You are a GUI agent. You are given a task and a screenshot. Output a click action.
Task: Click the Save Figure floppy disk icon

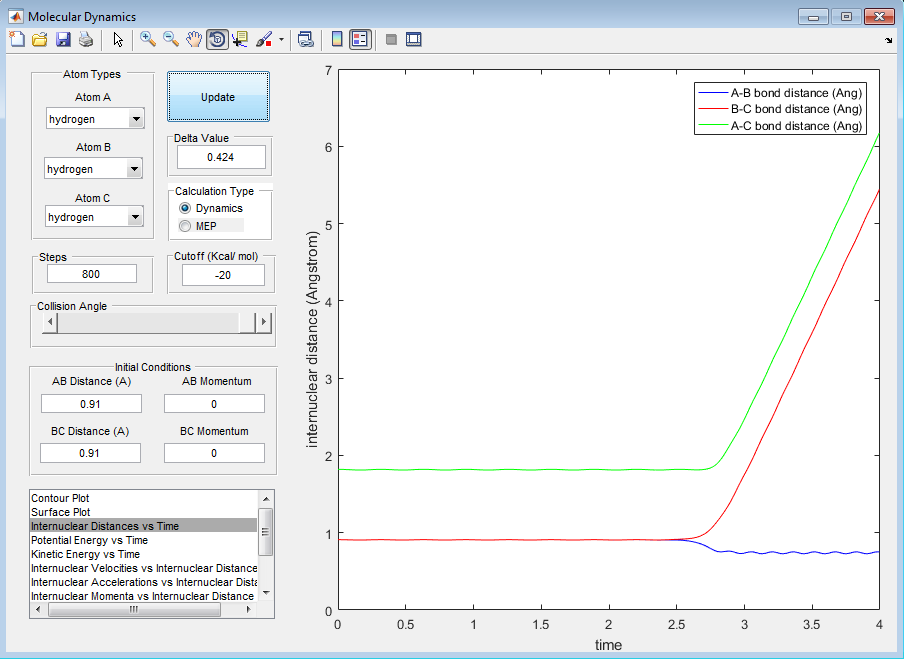coord(63,40)
